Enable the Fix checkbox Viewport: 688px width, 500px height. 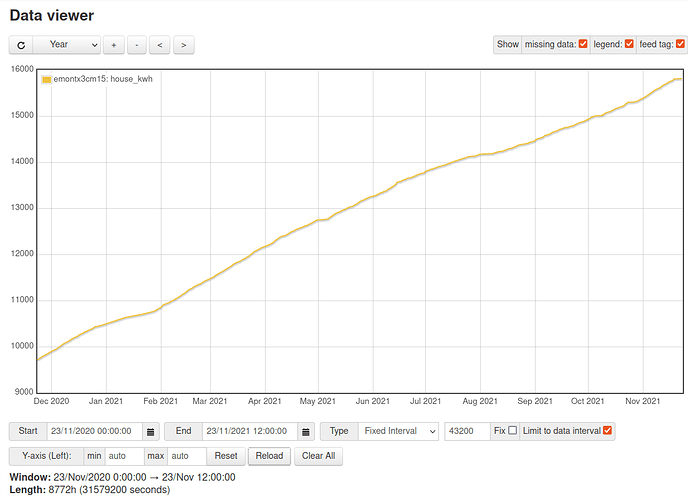(x=512, y=430)
